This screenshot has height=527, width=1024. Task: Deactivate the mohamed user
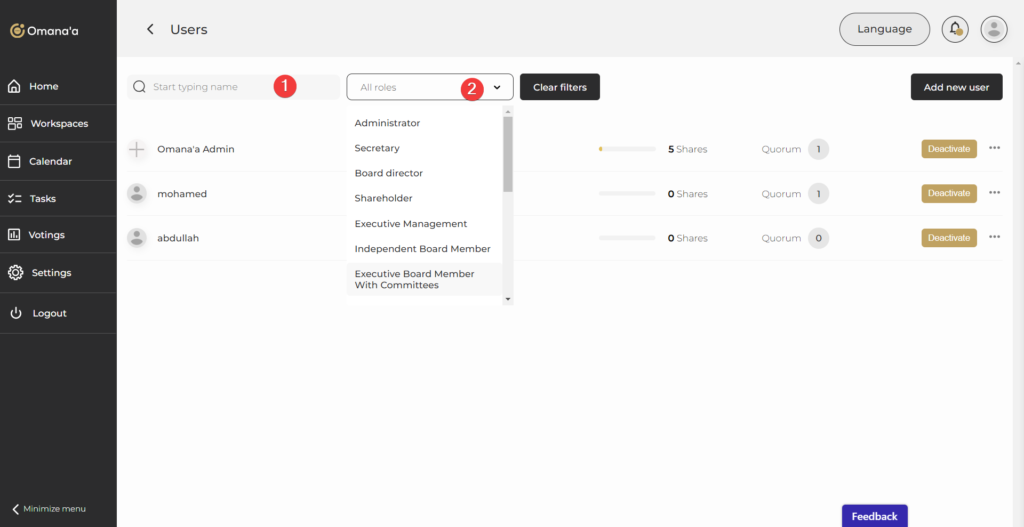click(x=948, y=193)
